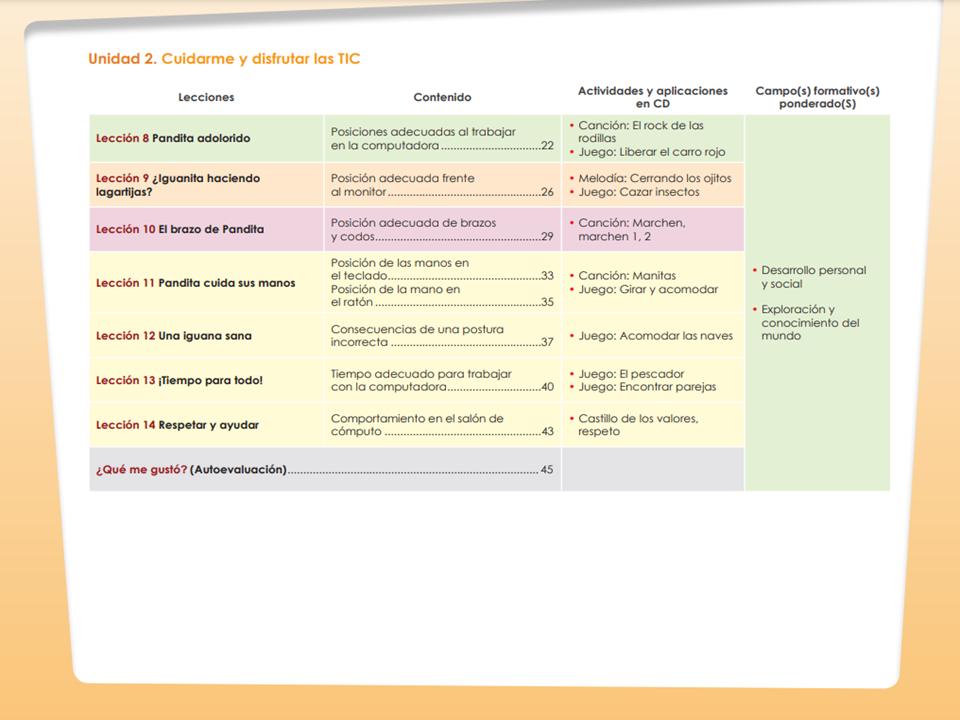Click Exploración y conocimiento del mundo
The height and width of the screenshot is (720, 960).
806,323
